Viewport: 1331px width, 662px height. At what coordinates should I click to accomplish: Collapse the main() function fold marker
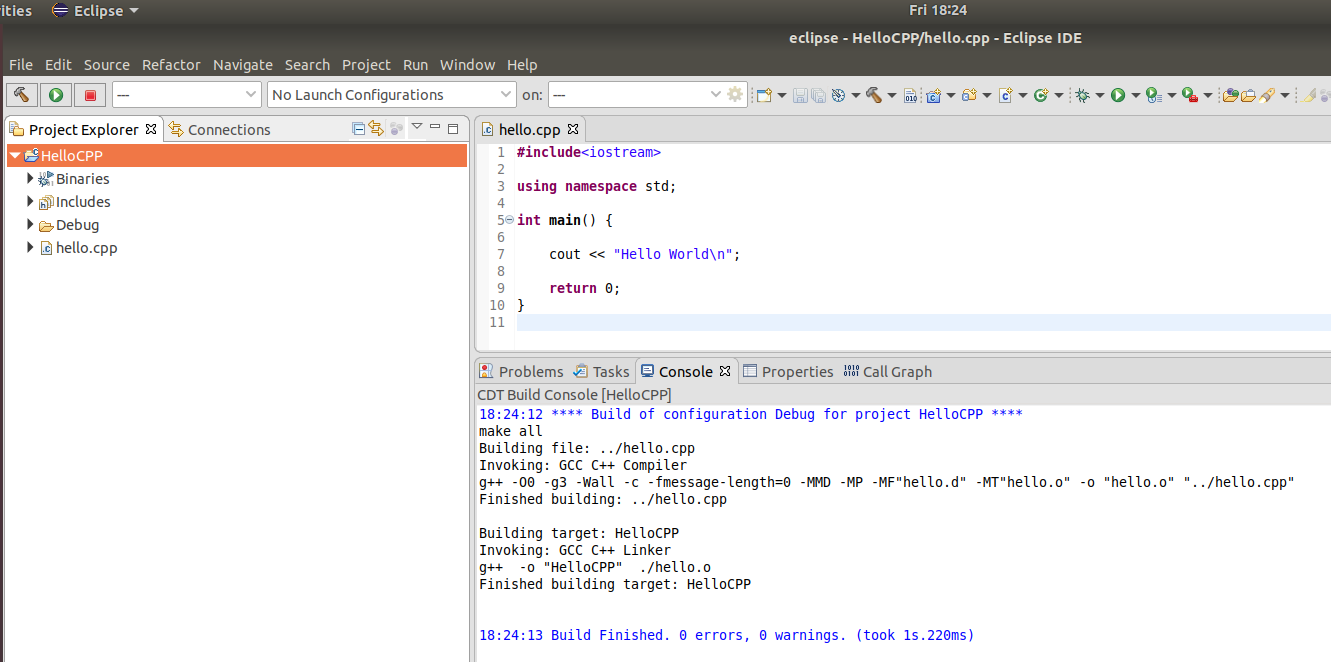510,220
